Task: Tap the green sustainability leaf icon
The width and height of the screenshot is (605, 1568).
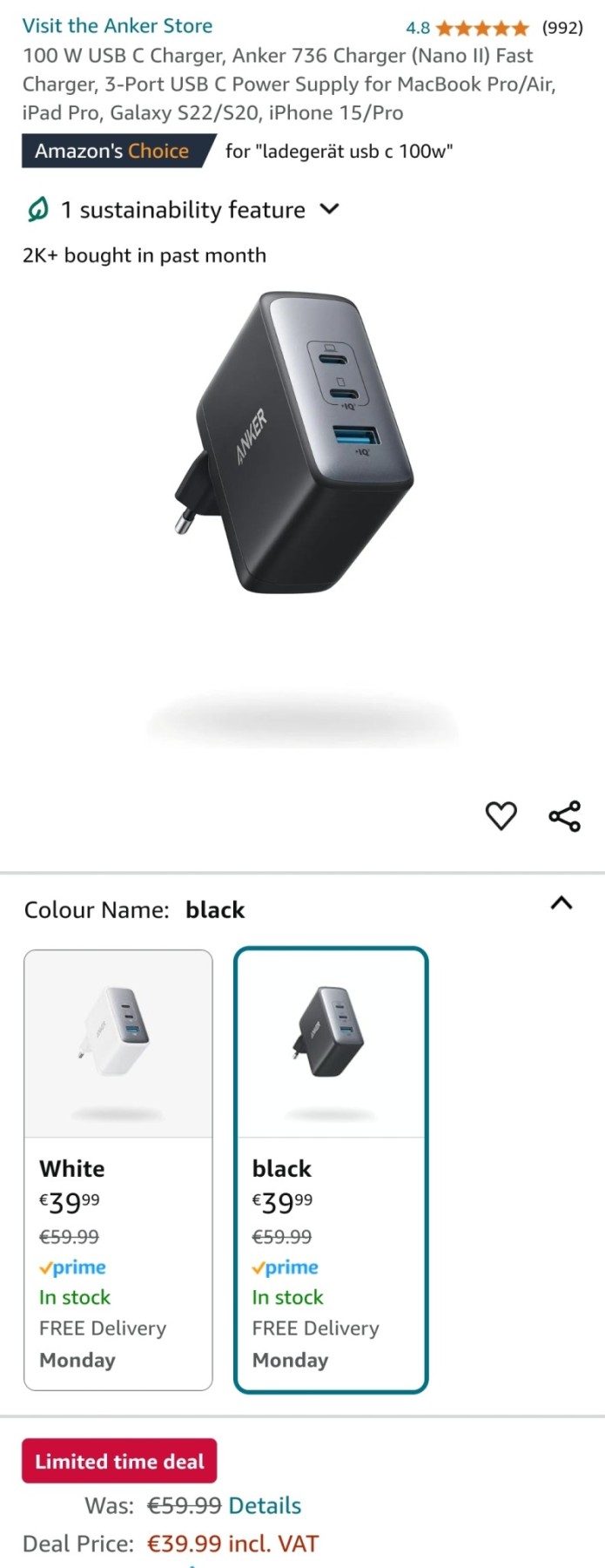Action: pos(37,210)
